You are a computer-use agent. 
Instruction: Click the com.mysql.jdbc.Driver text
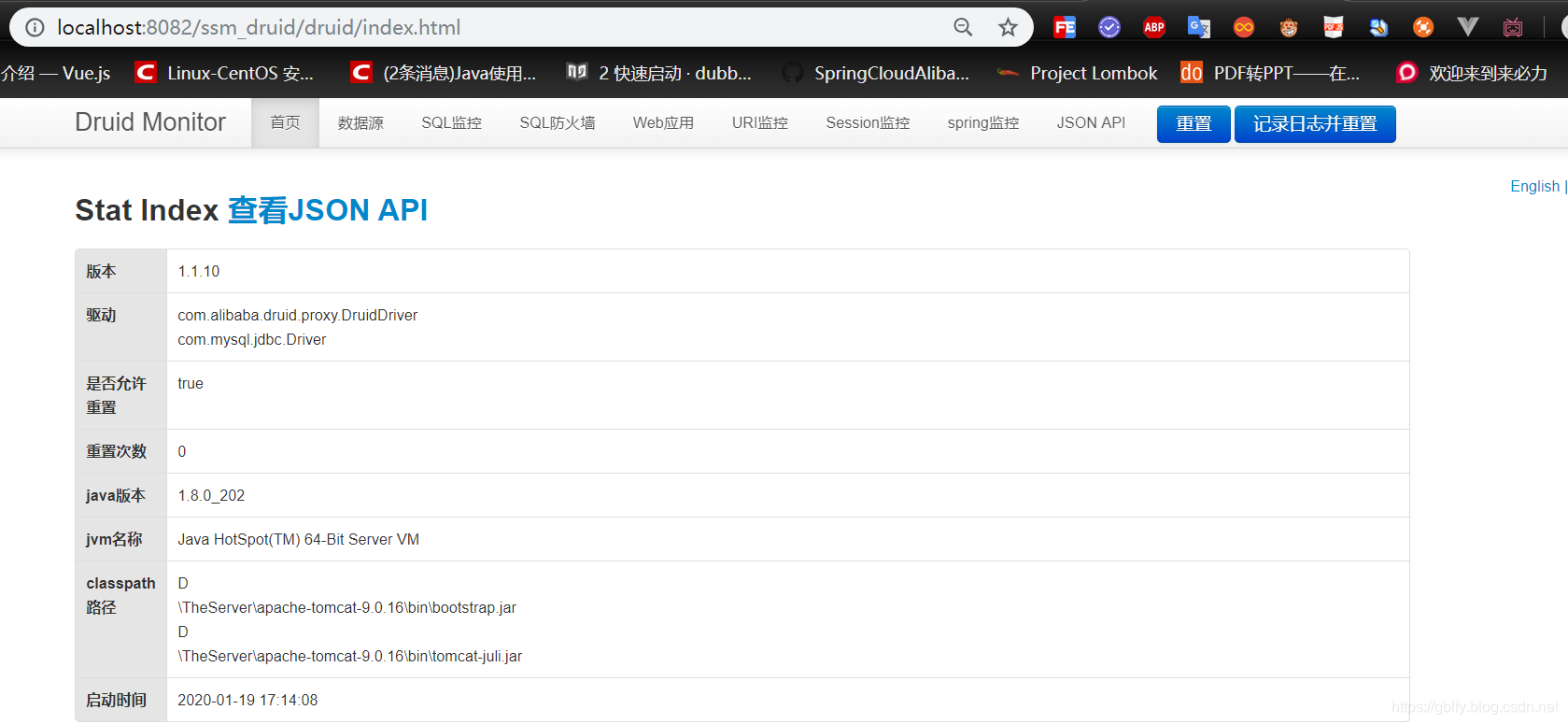pos(252,339)
